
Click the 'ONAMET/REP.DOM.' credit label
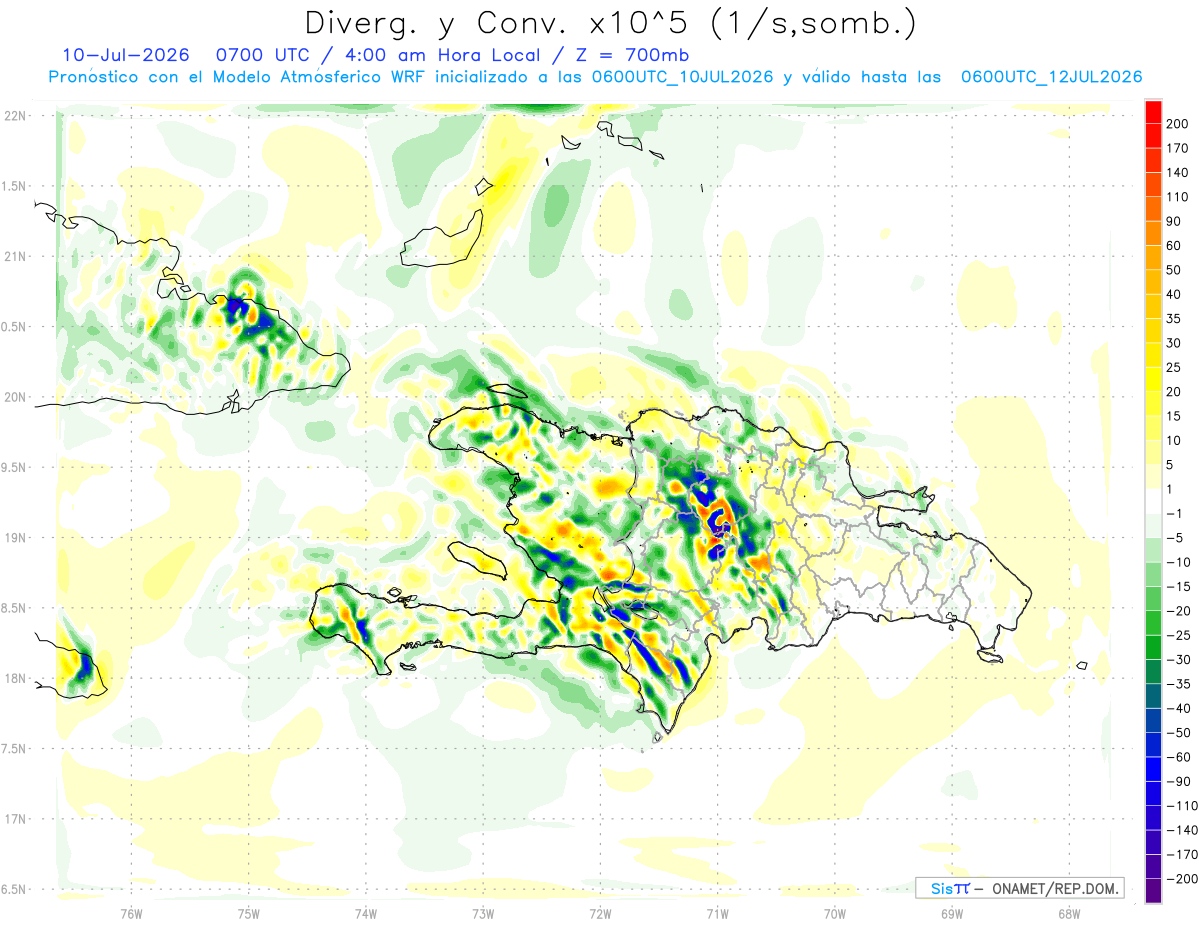[1054, 889]
